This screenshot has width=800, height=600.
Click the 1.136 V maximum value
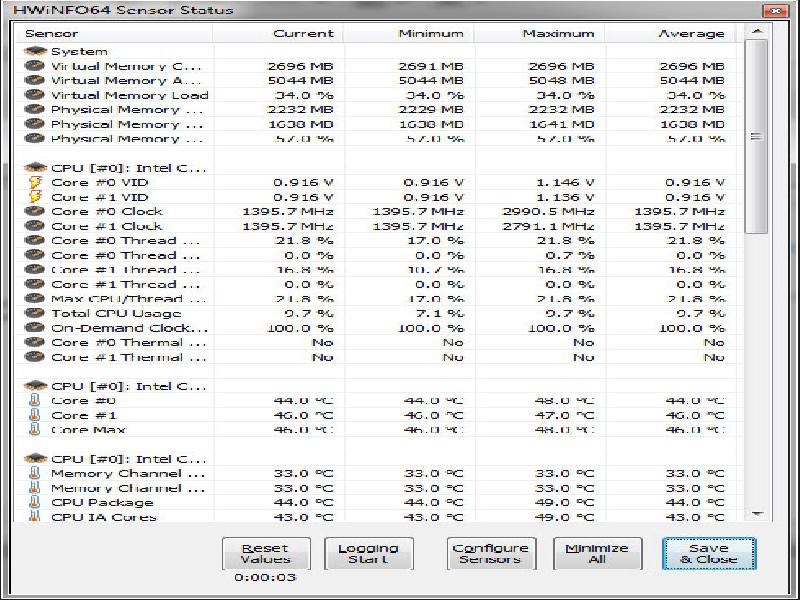[565, 197]
